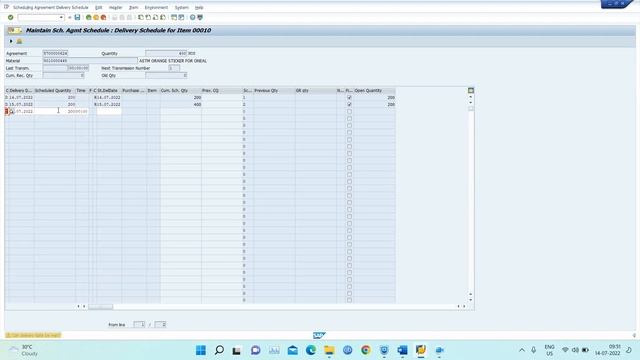Tick the checkbox in the third row being edited
Viewport: 640px width, 360px height.
point(349,111)
